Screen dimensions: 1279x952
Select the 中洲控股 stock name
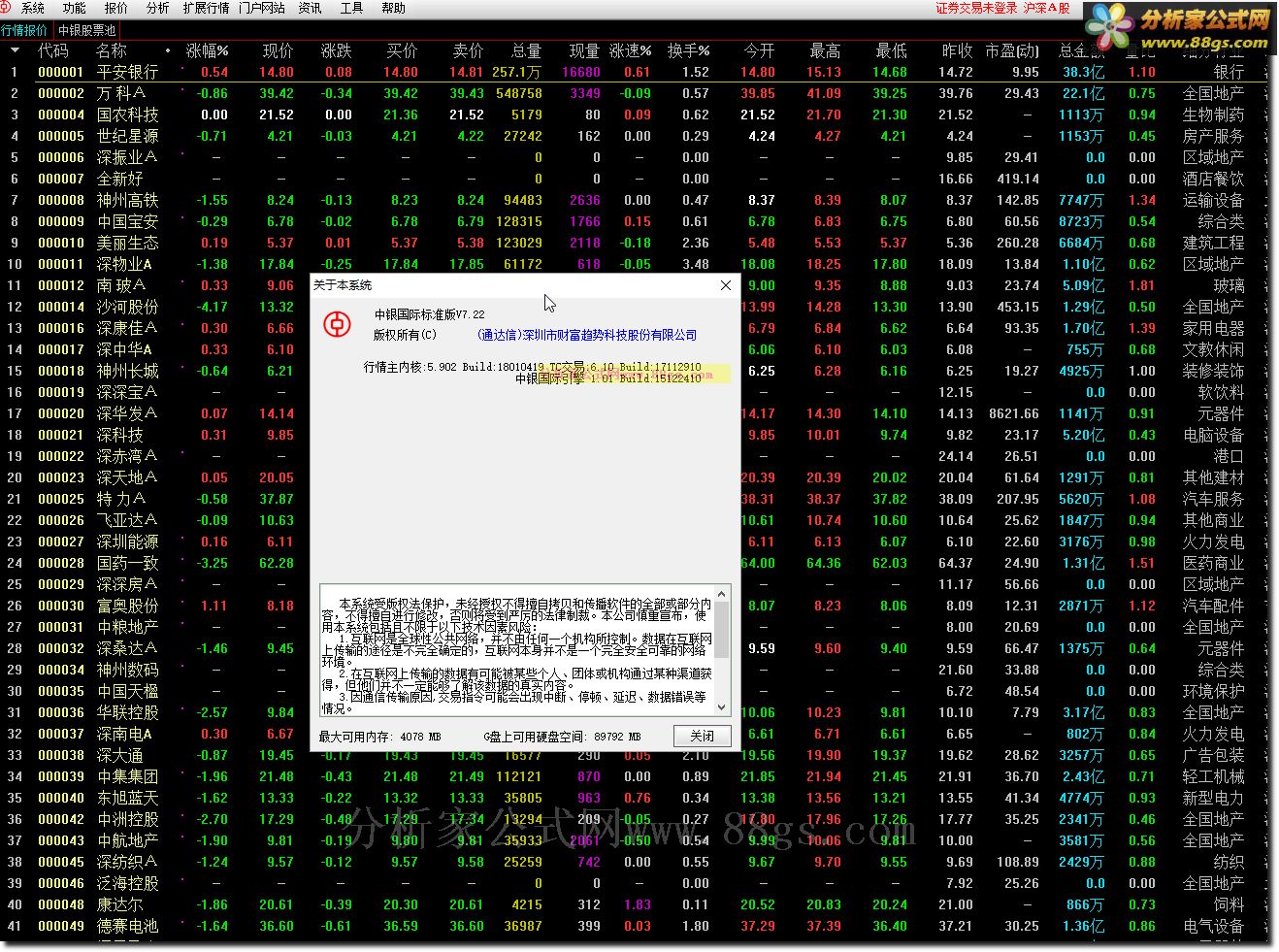(127, 819)
